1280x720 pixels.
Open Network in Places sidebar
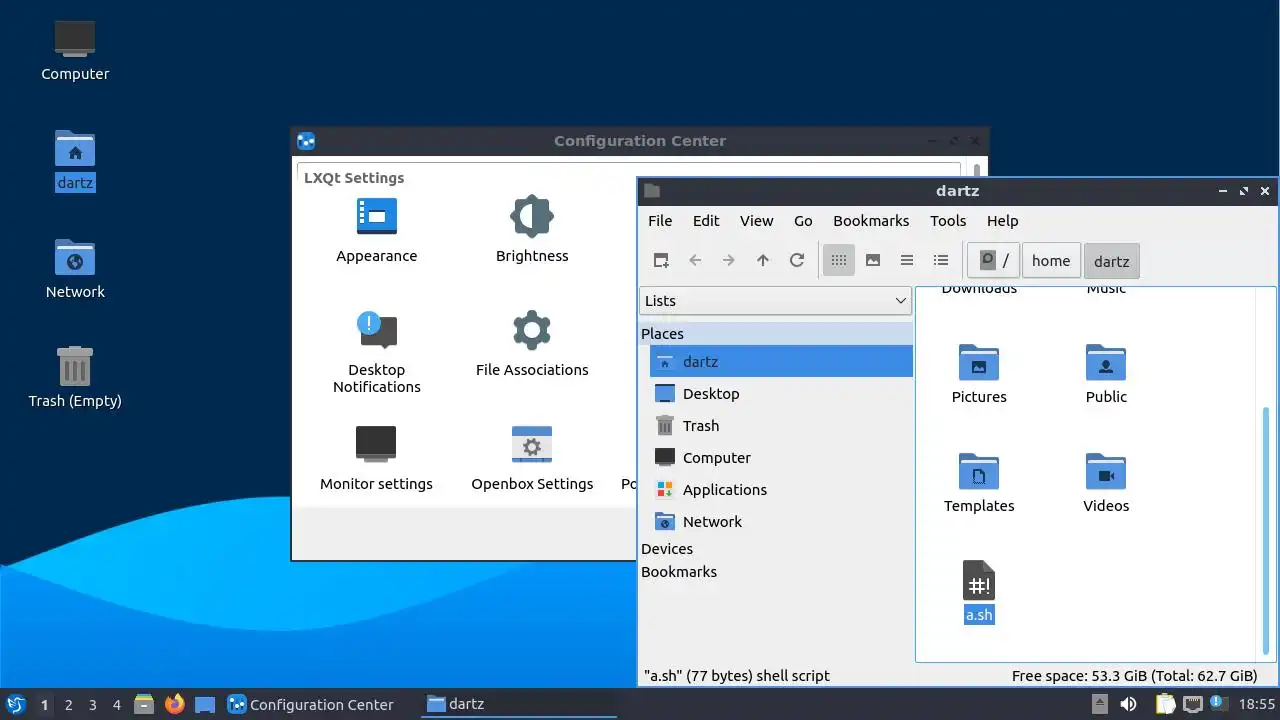click(x=781, y=521)
